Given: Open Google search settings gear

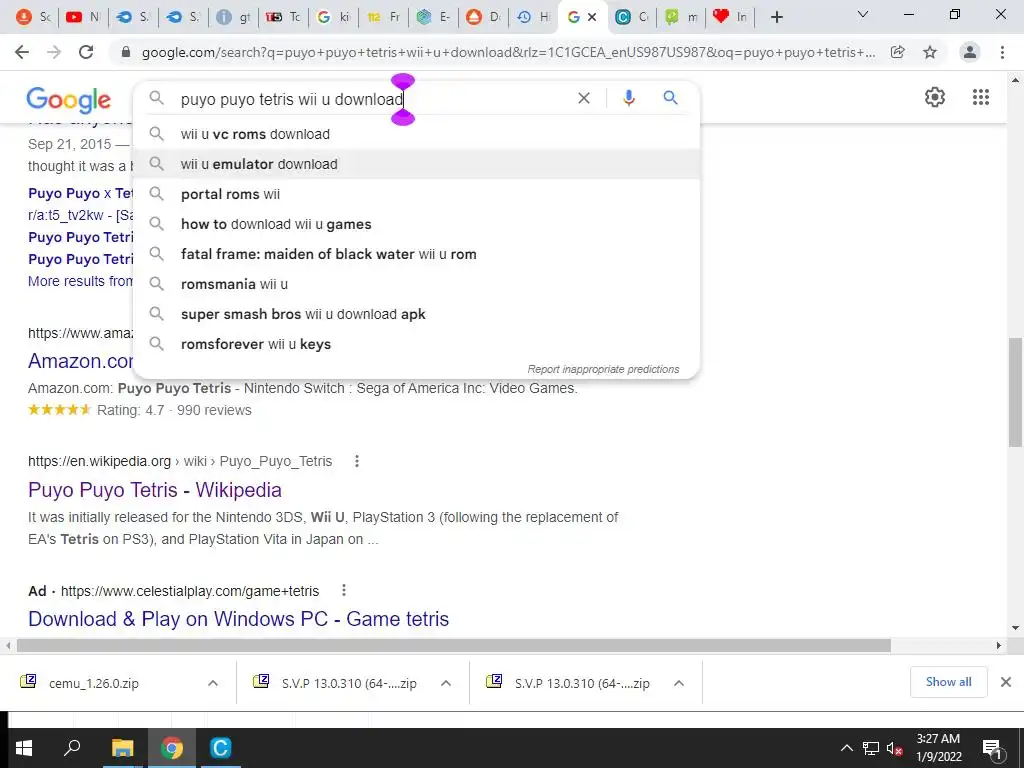Looking at the screenshot, I should click(935, 97).
